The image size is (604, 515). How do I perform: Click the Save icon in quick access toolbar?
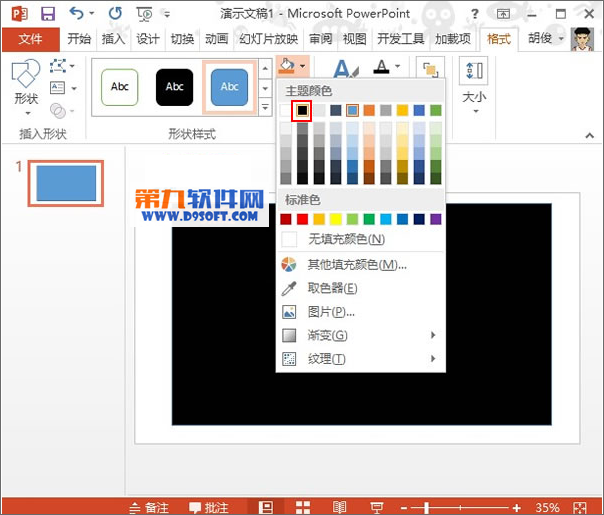coord(47,14)
